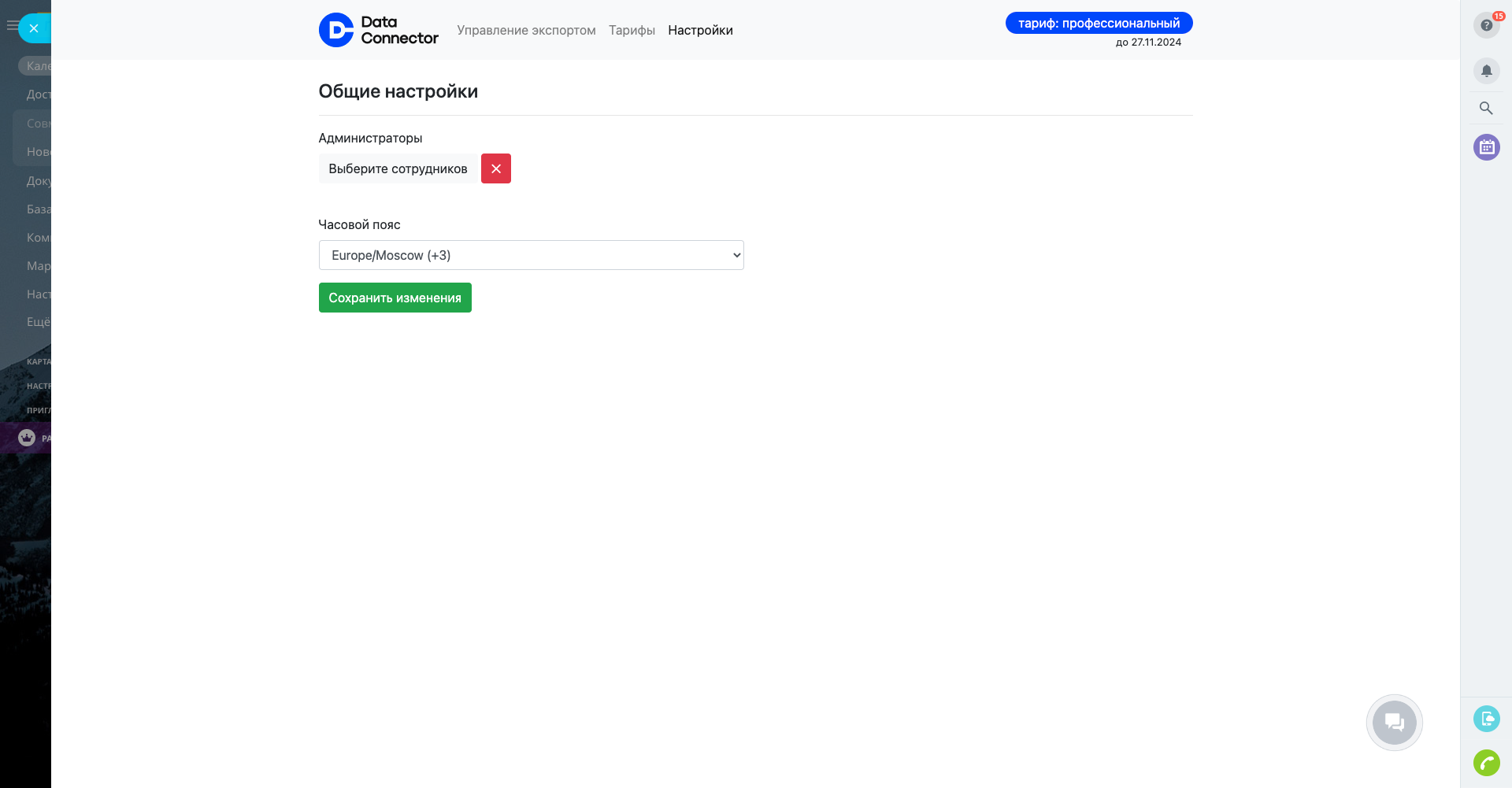Image resolution: width=1512 pixels, height=788 pixels.
Task: Click Ещё in the left sidebar
Action: click(x=38, y=322)
